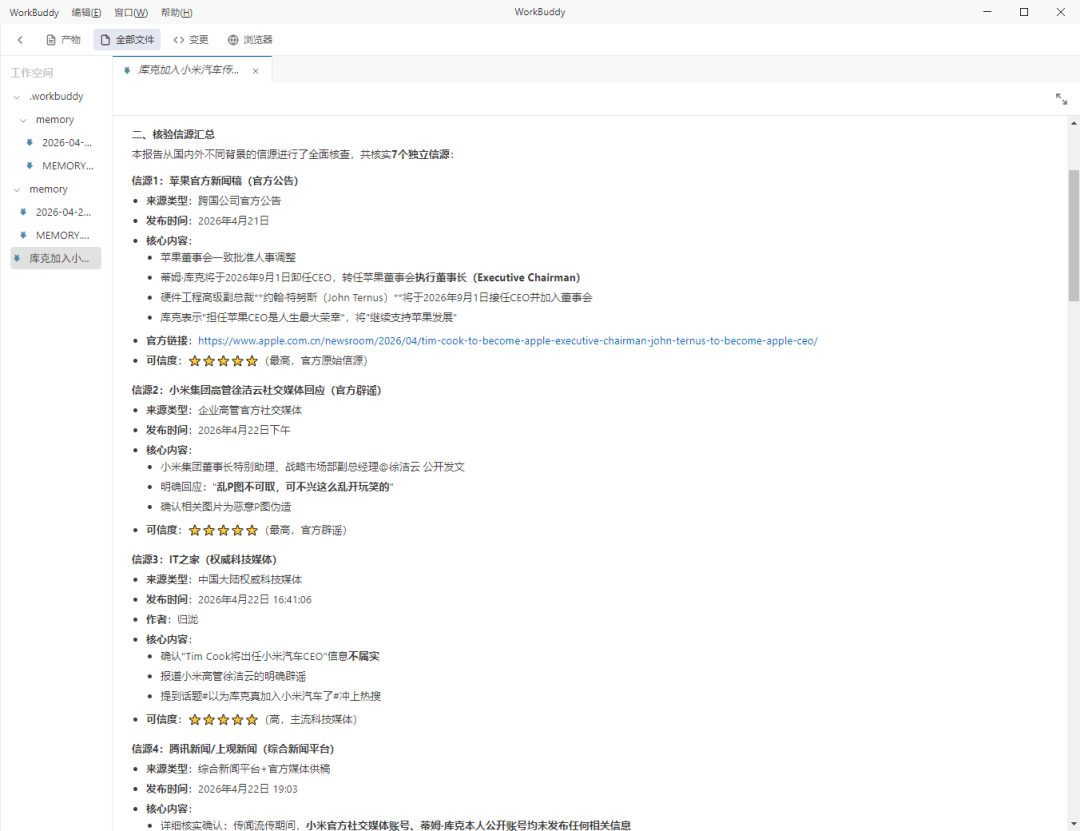Click the text 作者：归泷
The height and width of the screenshot is (831, 1080).
coord(172,620)
